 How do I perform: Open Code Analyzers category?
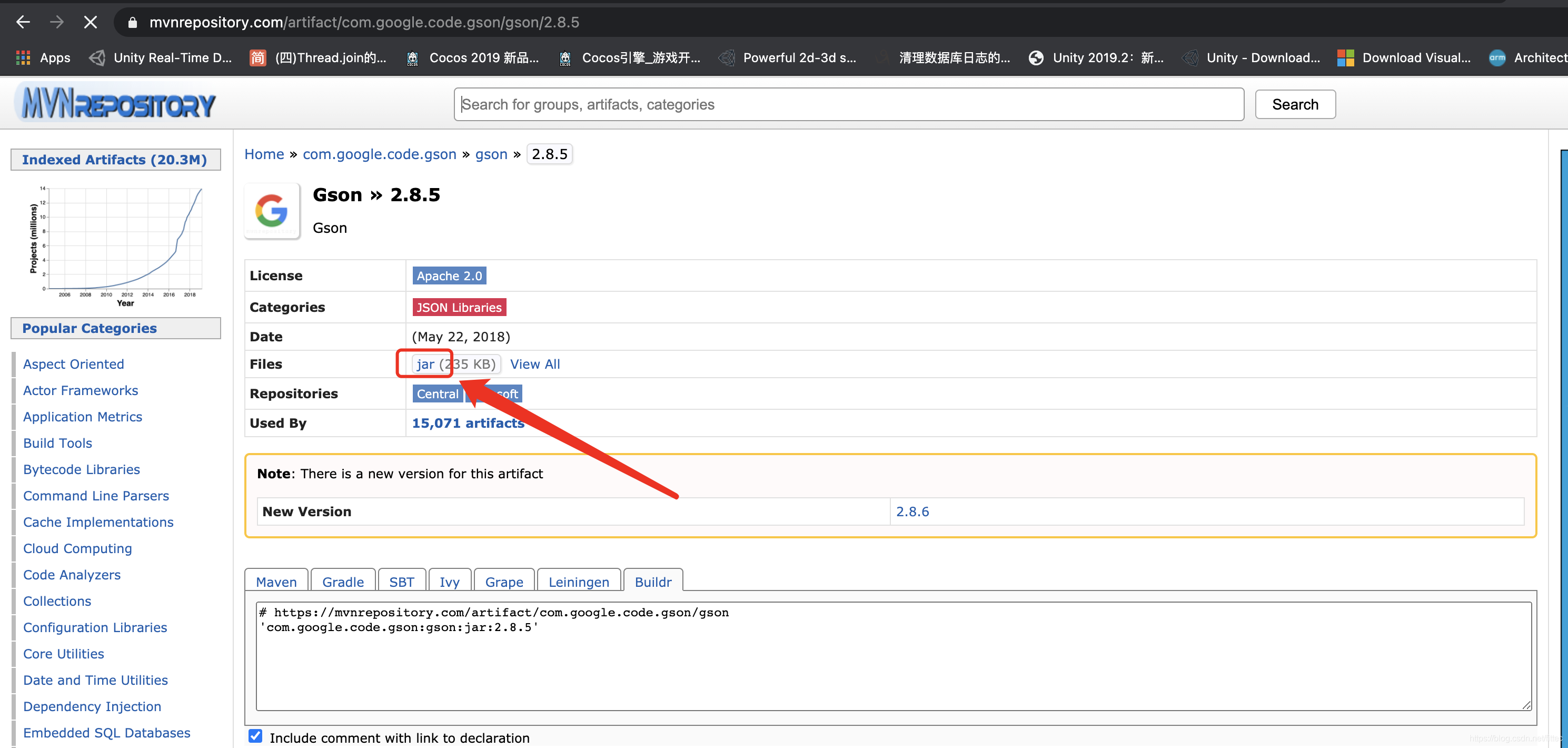tap(72, 575)
